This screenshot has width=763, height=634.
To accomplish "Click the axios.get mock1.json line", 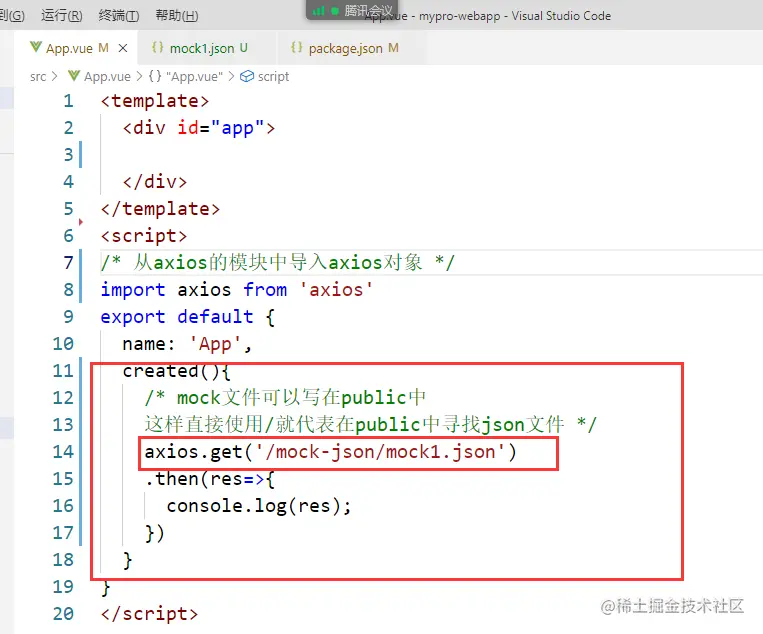I will pyautogui.click(x=330, y=452).
